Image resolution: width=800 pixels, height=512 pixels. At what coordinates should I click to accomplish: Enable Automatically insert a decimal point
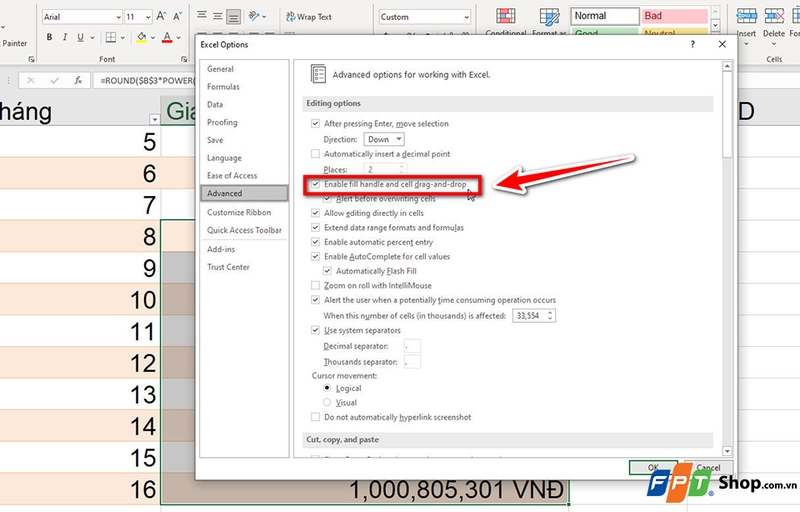pos(315,153)
